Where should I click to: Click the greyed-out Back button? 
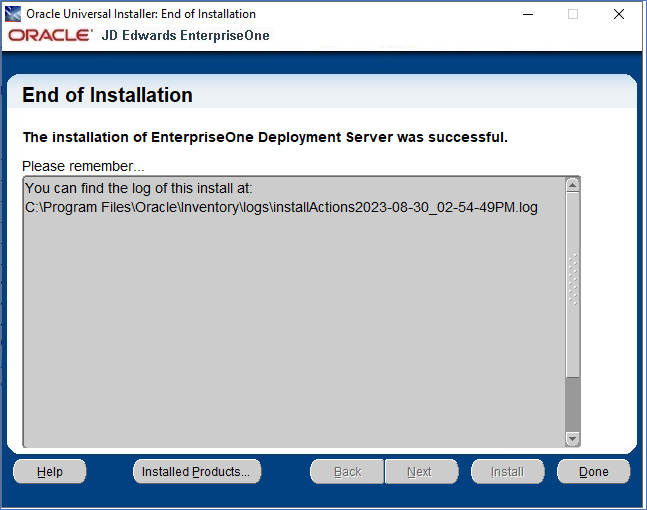[x=347, y=471]
